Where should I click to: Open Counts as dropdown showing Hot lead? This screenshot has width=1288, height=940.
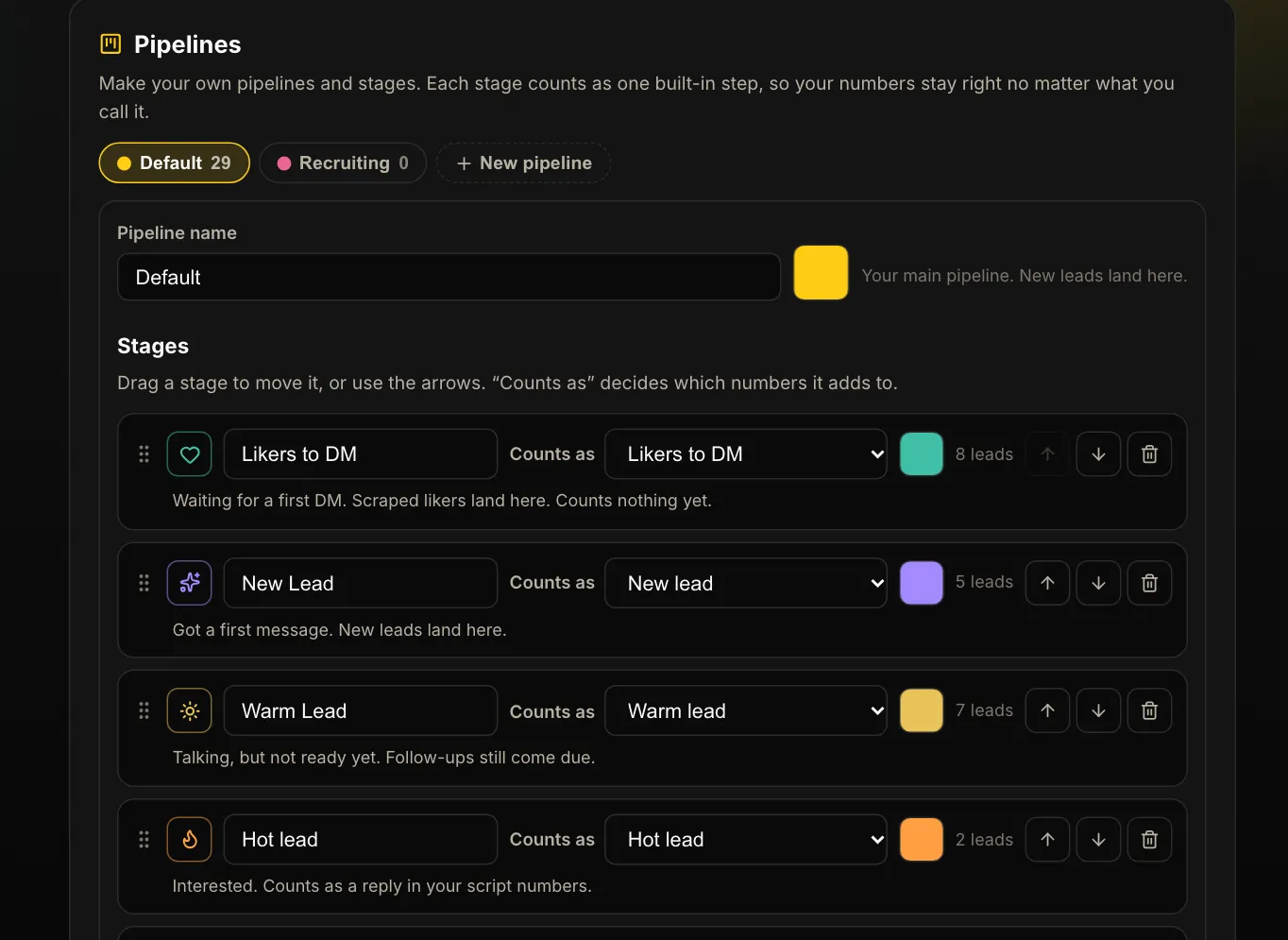tap(746, 839)
